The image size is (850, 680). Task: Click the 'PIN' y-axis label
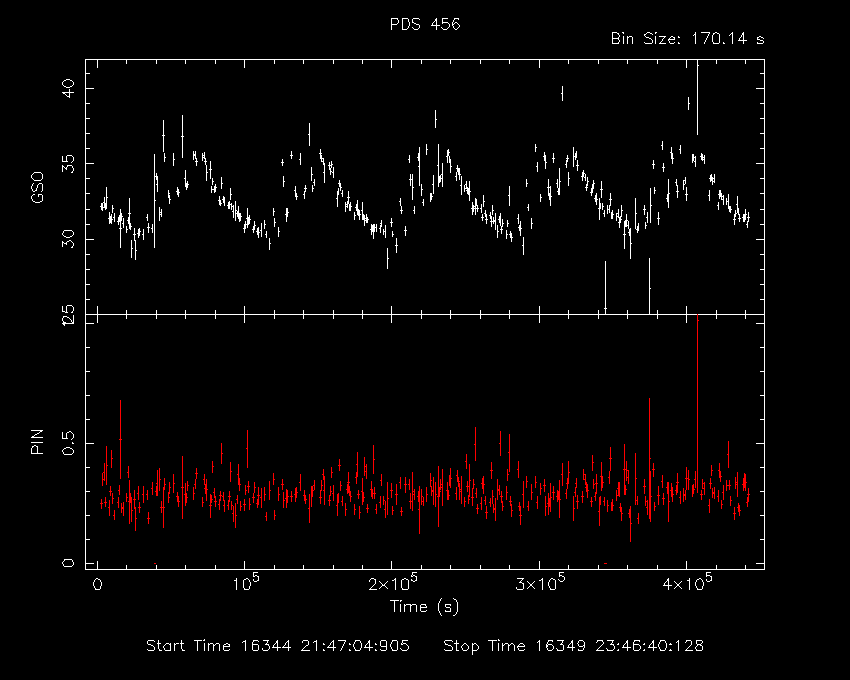pos(37,442)
